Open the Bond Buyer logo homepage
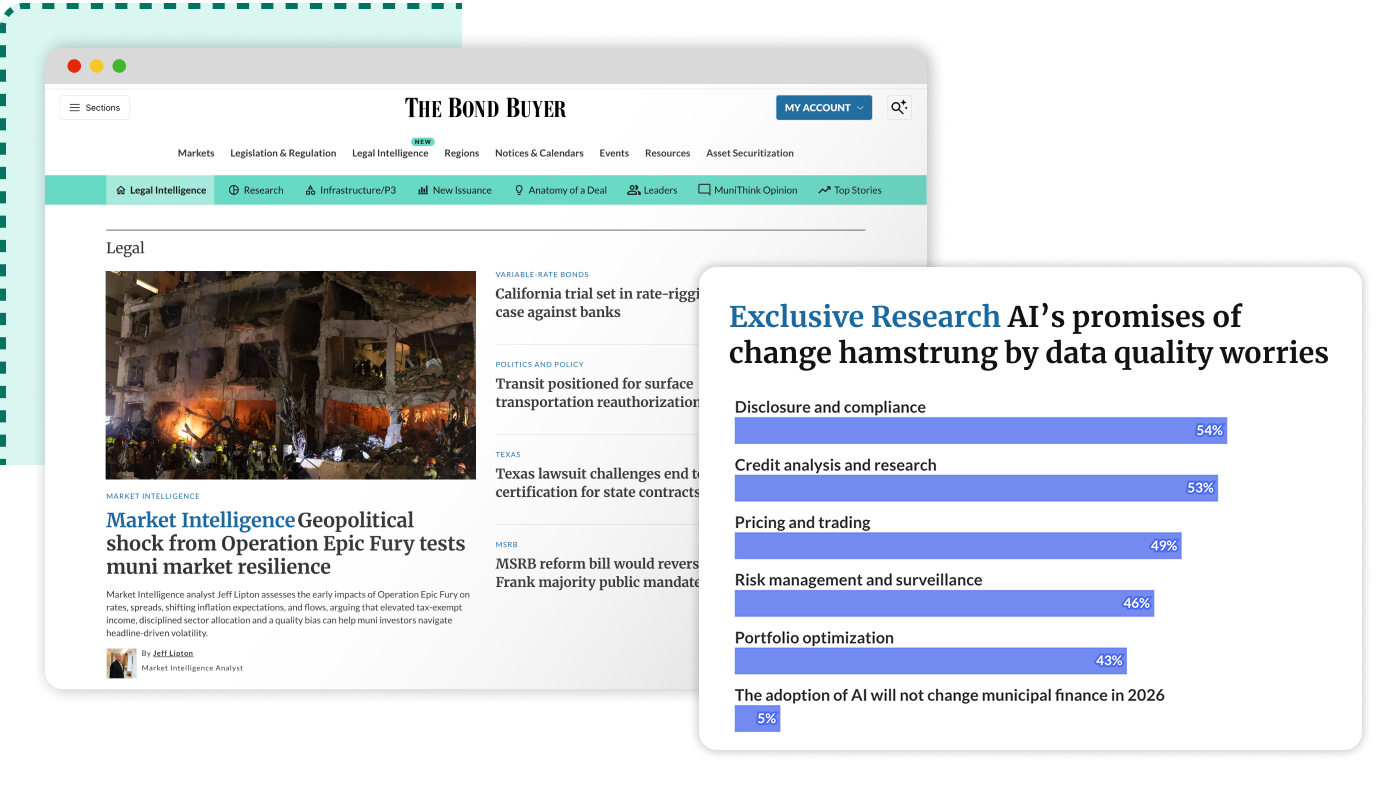1398x786 pixels. pos(485,108)
